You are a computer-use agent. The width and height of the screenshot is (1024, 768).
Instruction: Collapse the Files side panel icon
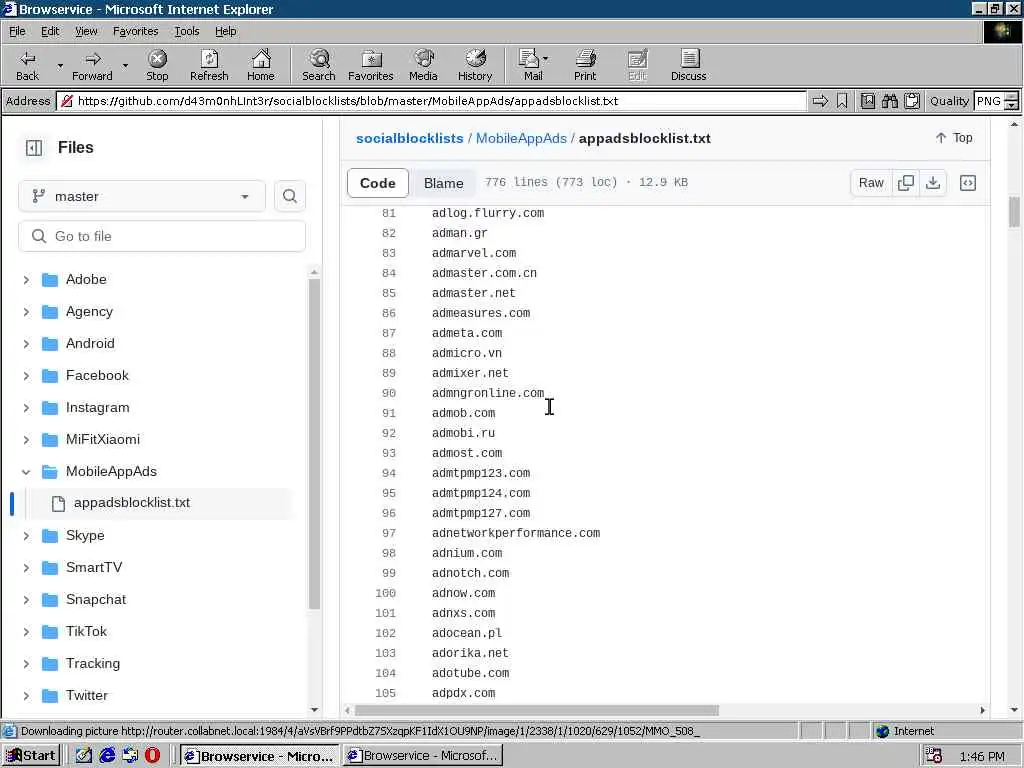(34, 148)
